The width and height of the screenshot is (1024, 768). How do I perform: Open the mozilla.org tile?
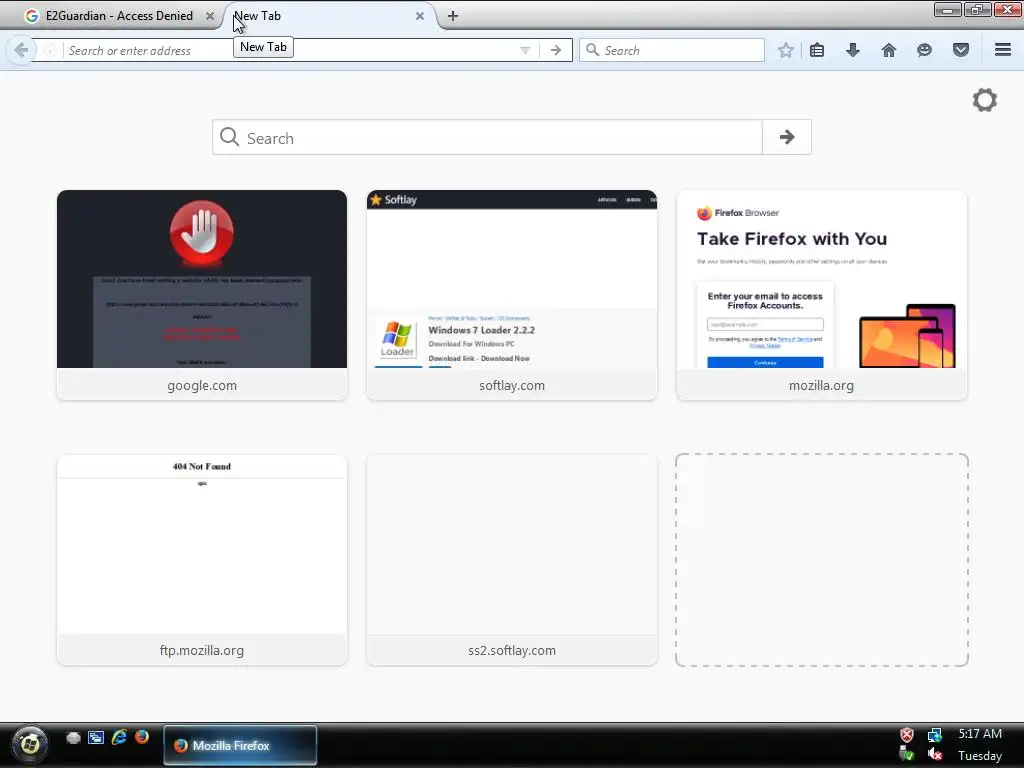[x=822, y=295]
